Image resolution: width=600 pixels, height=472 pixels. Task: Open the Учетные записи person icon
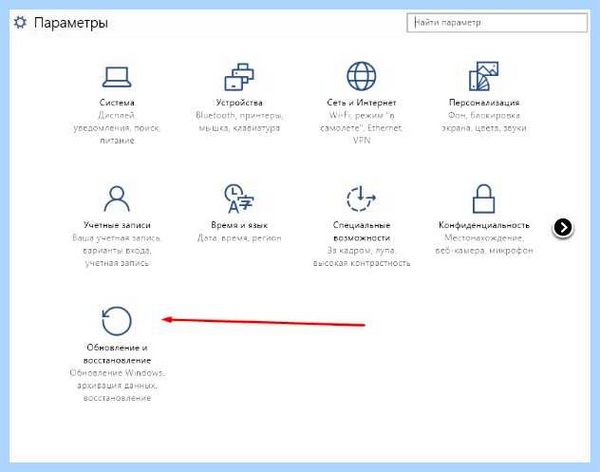(117, 198)
